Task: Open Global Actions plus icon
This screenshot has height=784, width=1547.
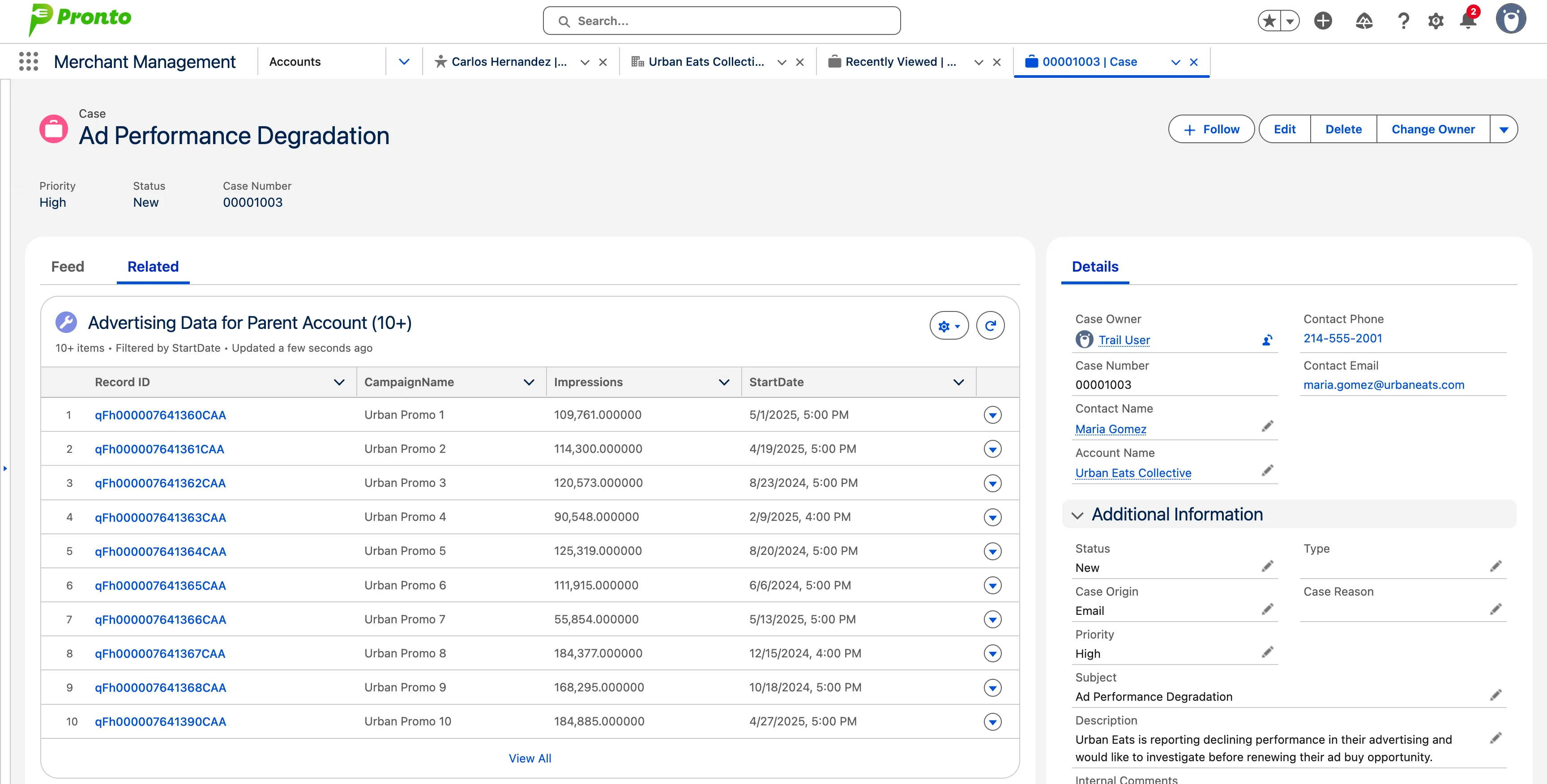Action: (x=1322, y=21)
